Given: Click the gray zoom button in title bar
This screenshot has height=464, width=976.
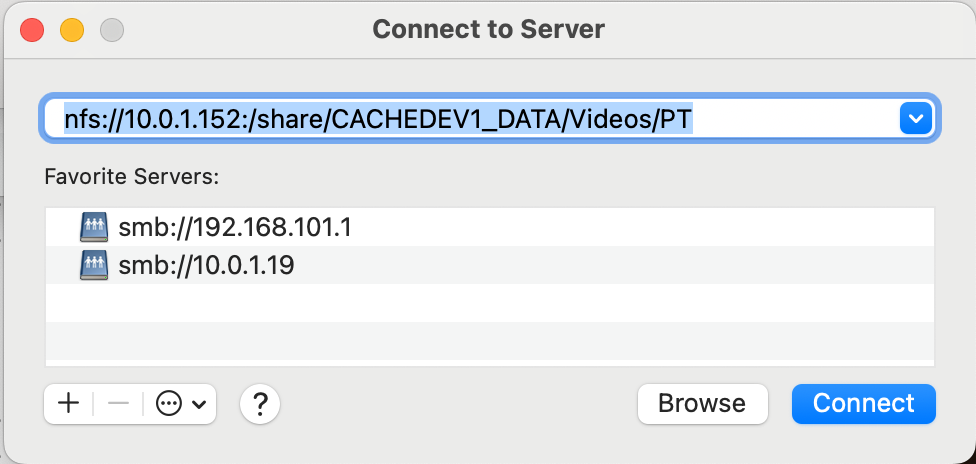Looking at the screenshot, I should [x=112, y=29].
